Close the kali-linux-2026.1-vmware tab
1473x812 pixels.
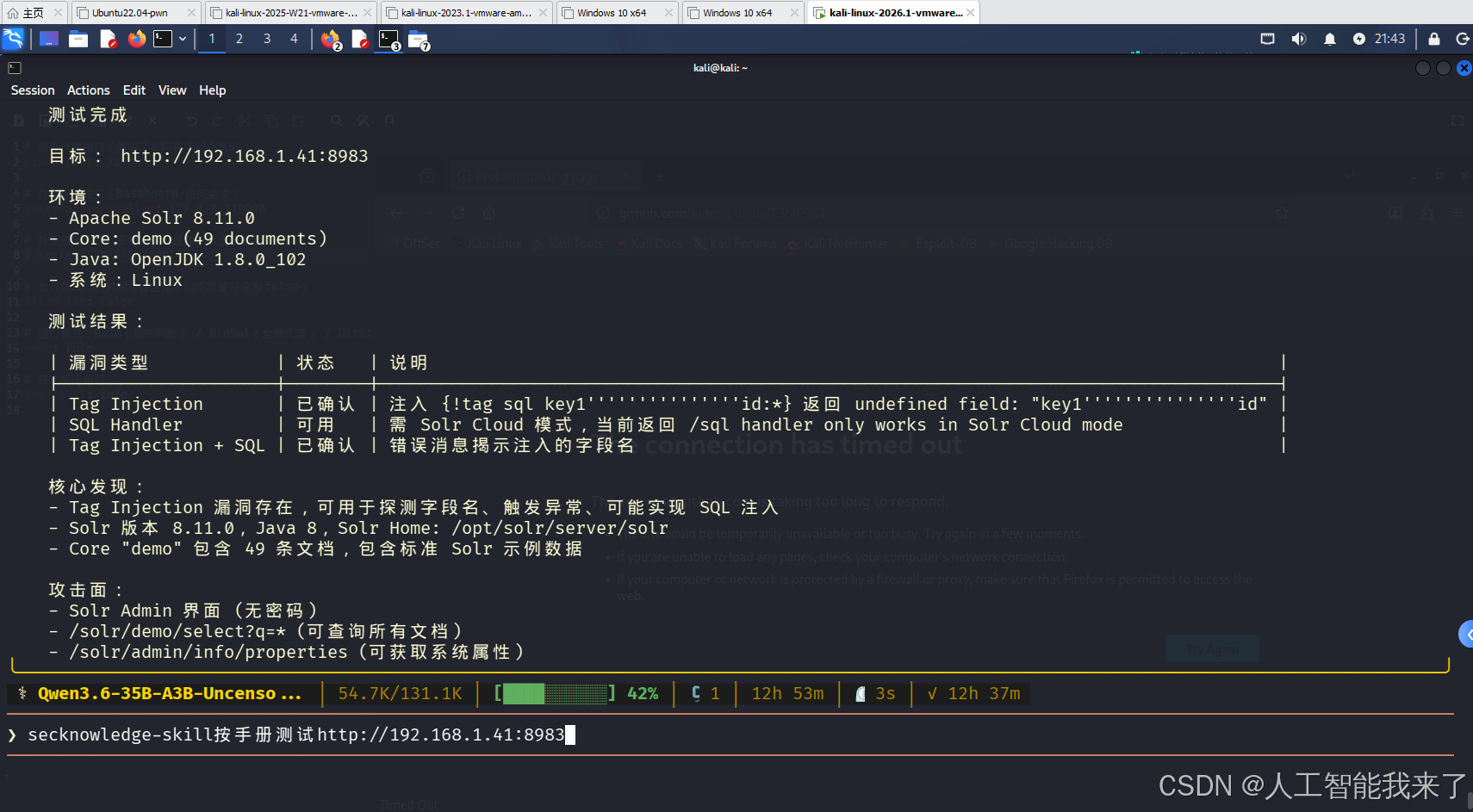pyautogui.click(x=971, y=13)
